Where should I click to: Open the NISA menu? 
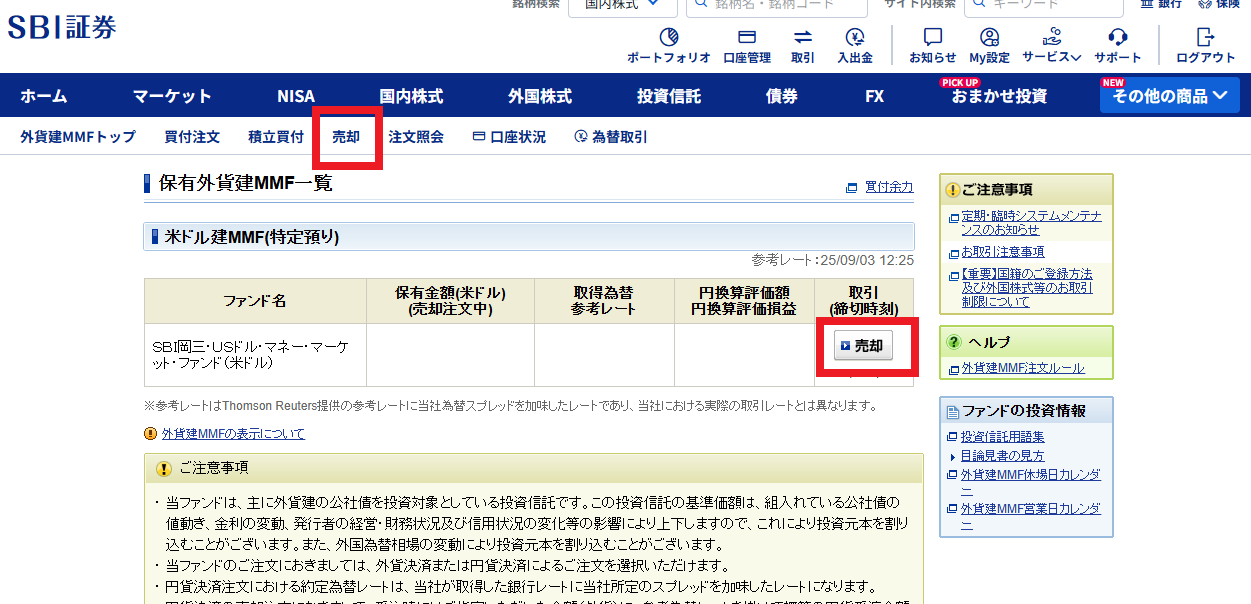click(296, 96)
